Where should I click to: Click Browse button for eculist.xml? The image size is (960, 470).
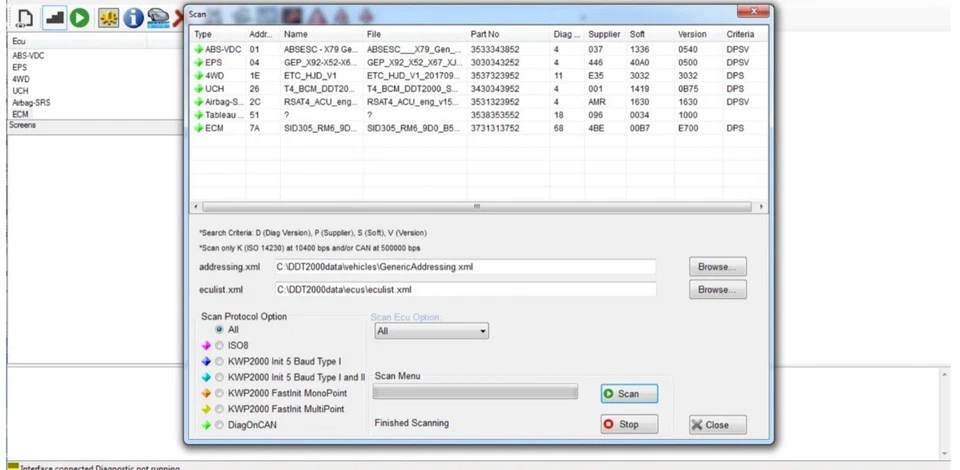718,289
